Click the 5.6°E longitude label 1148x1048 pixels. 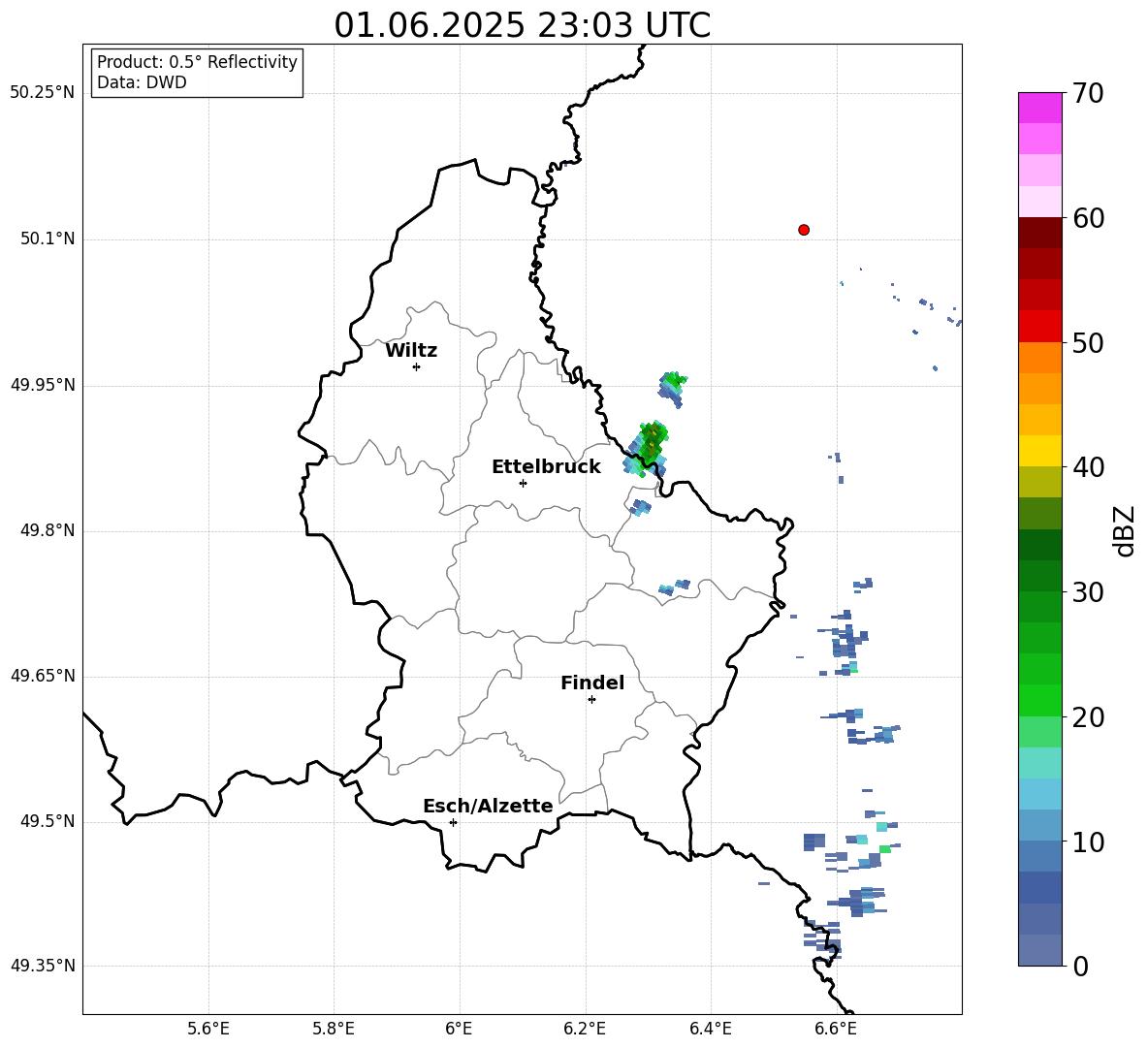tap(208, 1029)
